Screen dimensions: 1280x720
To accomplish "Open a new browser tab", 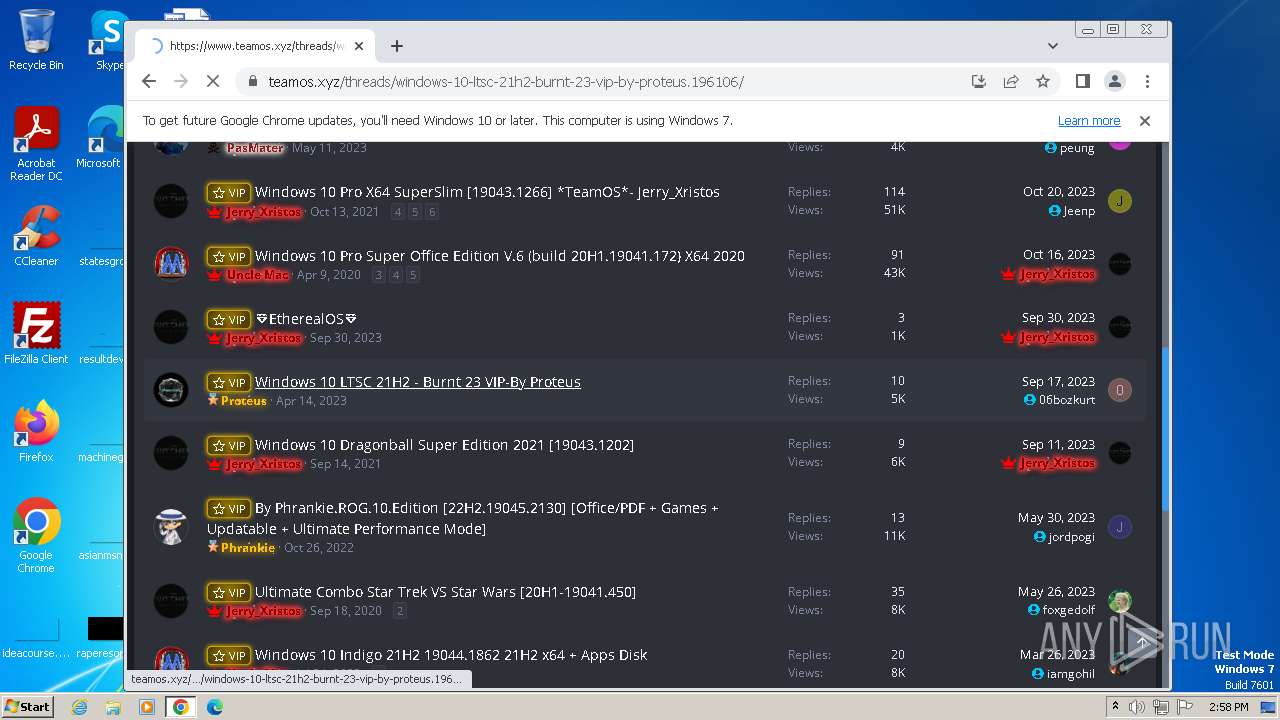I will (x=397, y=46).
